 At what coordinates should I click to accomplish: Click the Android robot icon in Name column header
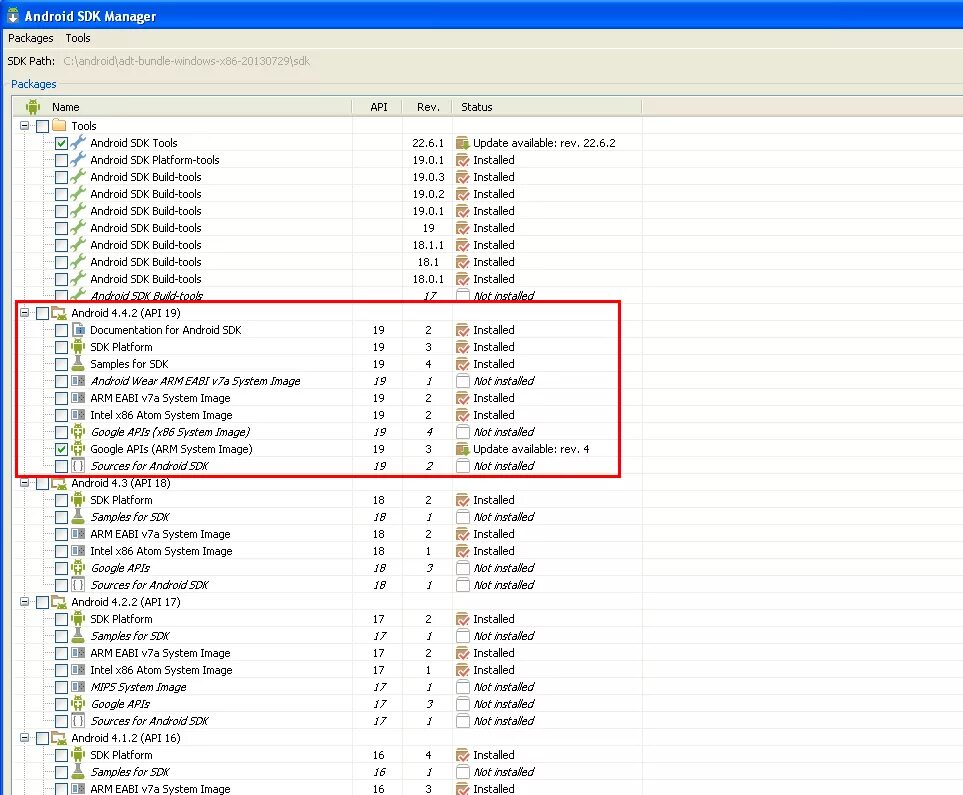(x=33, y=107)
